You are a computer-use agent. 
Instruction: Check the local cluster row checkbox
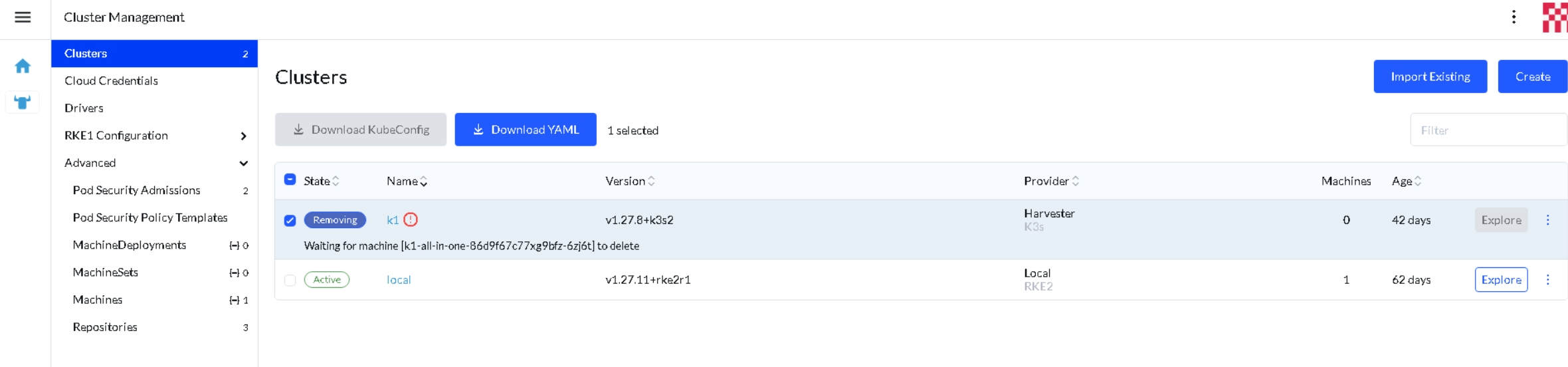pyautogui.click(x=290, y=280)
